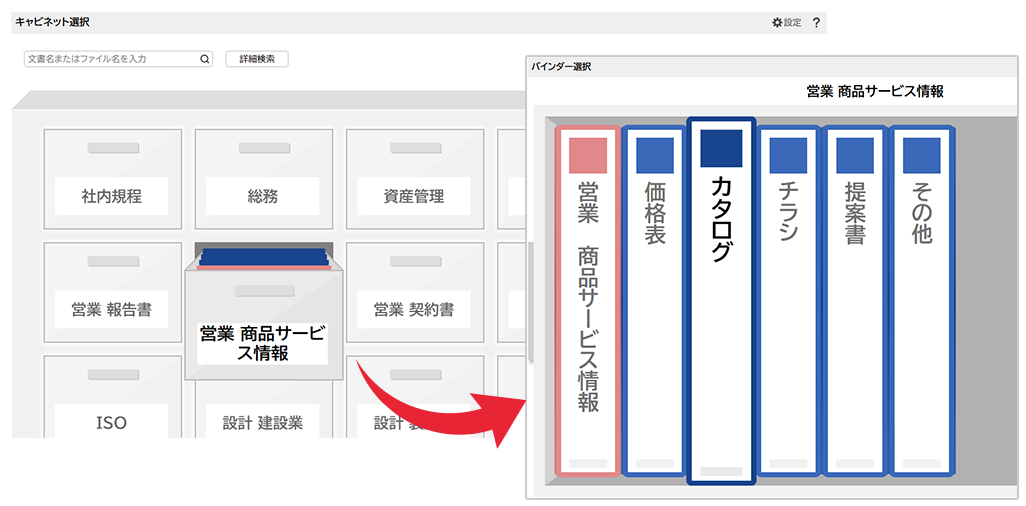Viewport: 1026px width, 506px height.
Task: Open the 価格表 binder
Action: click(x=654, y=300)
